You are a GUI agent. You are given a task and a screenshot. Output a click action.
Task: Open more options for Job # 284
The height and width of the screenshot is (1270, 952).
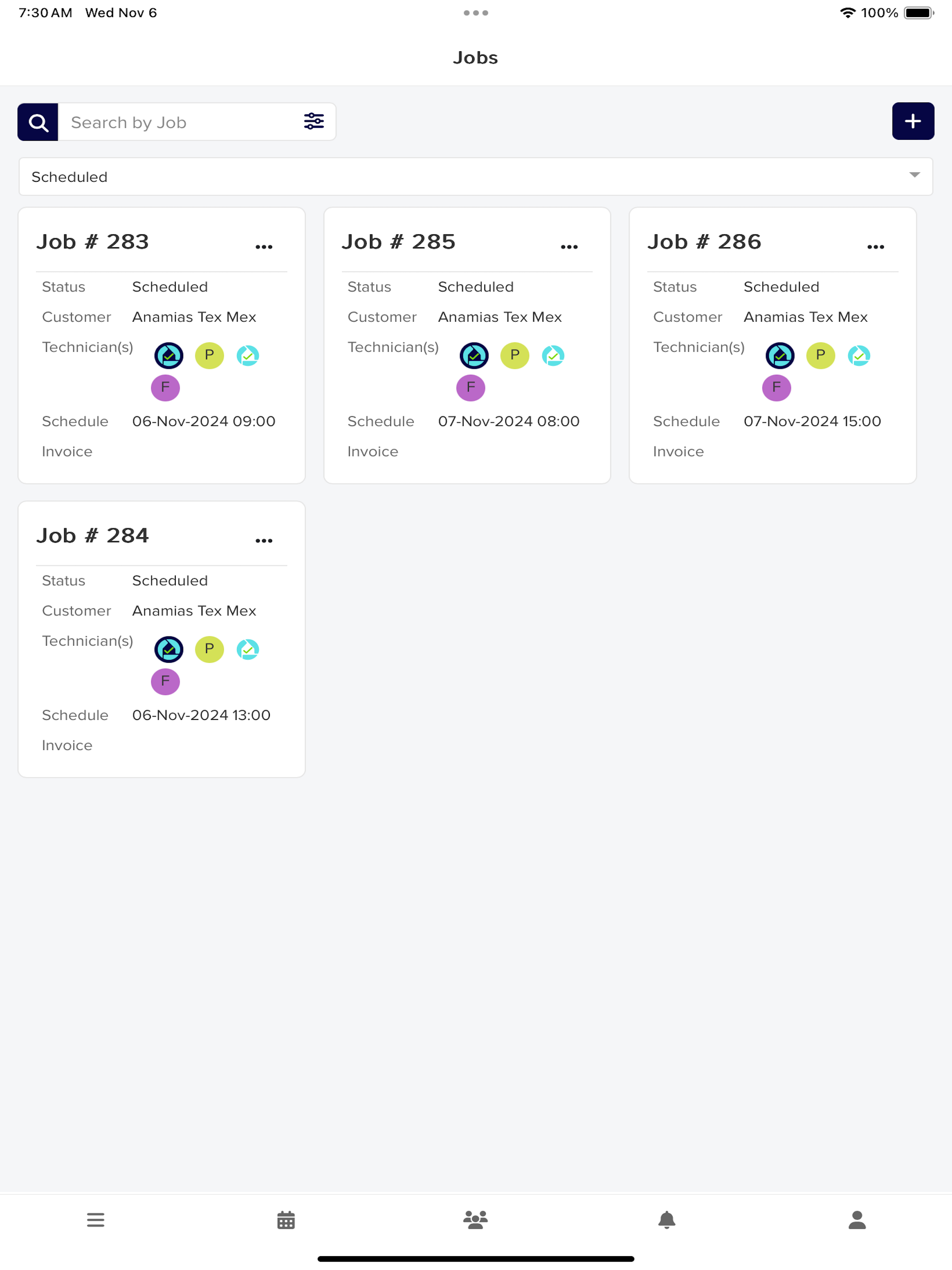coord(264,541)
